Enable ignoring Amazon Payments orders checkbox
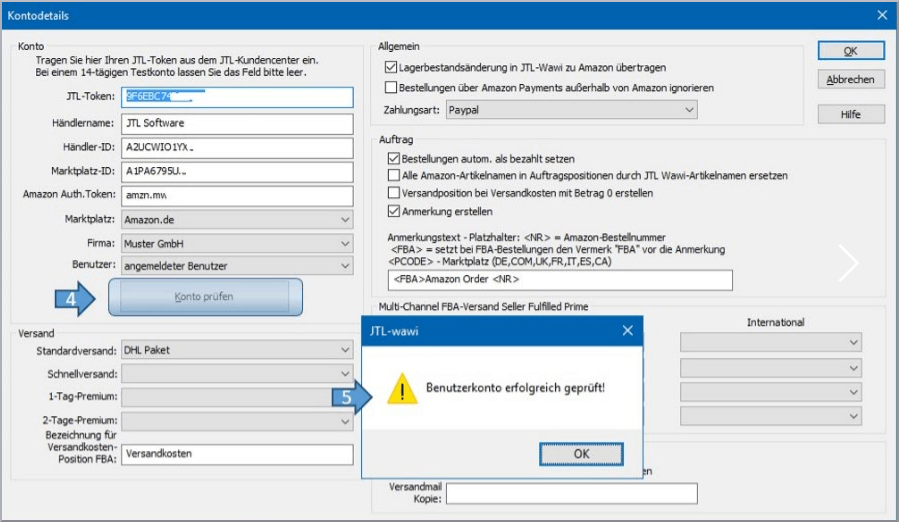This screenshot has height=522, width=899. tap(391, 87)
